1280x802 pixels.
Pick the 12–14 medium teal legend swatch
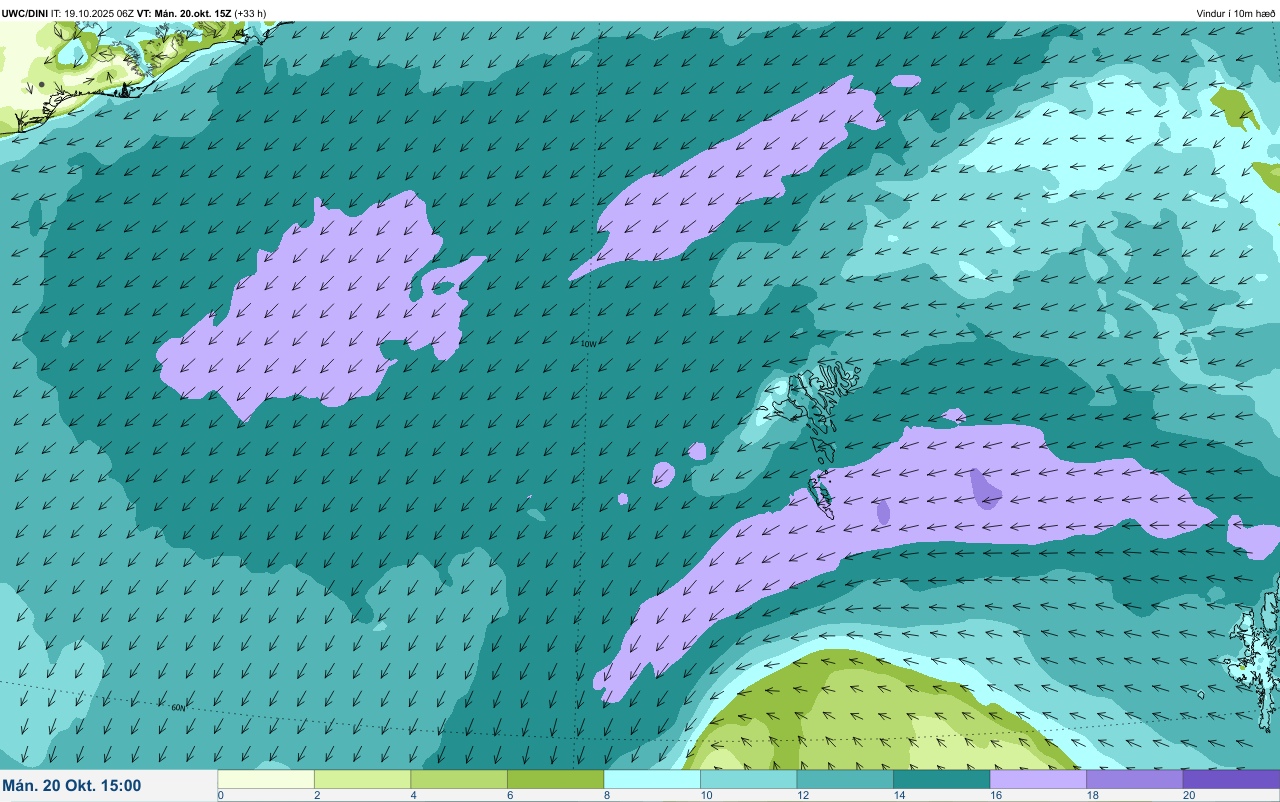tap(845, 779)
